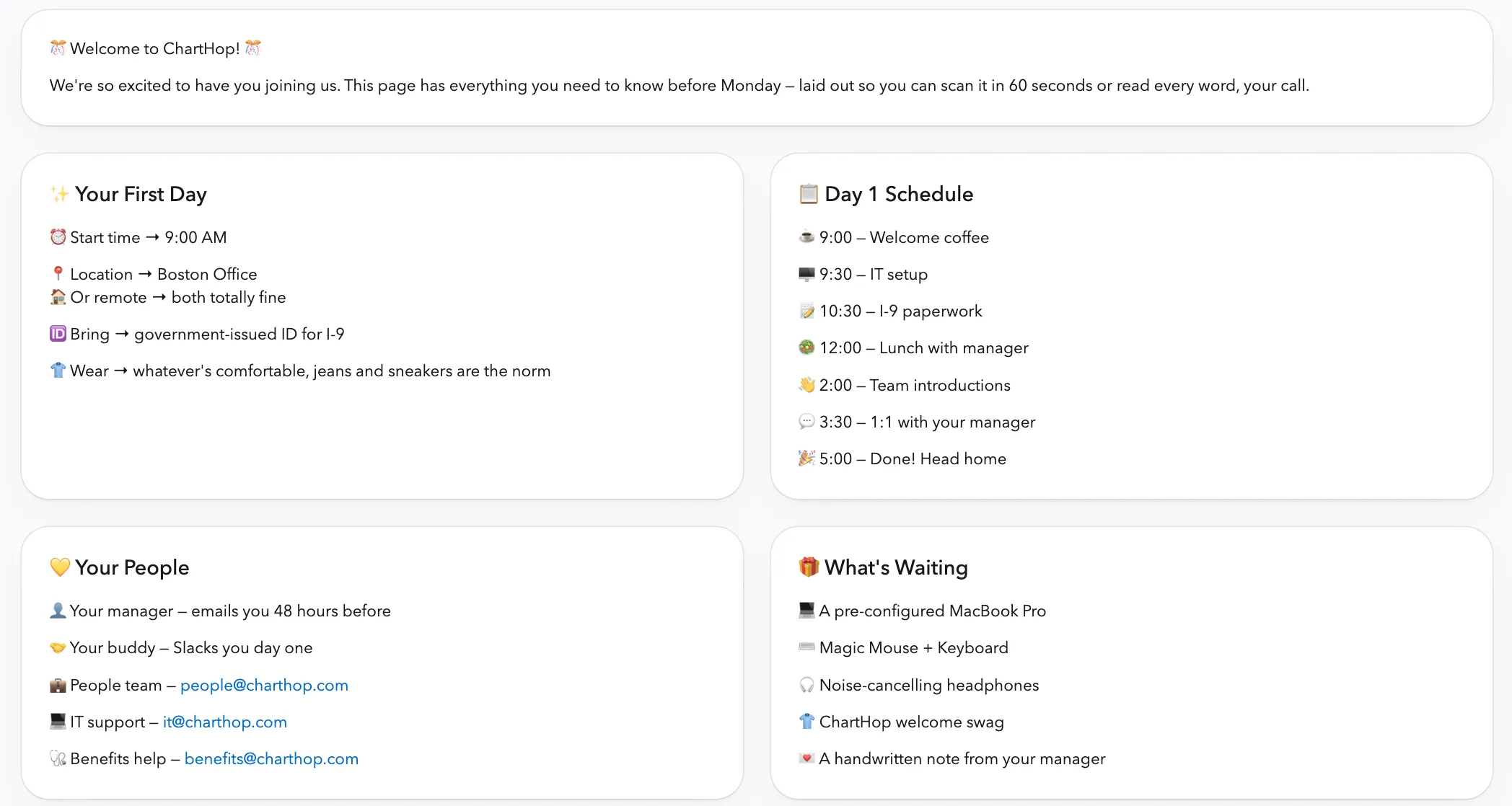The image size is (1512, 806).
Task: Click the red pin icon beside Location
Action: click(x=58, y=274)
